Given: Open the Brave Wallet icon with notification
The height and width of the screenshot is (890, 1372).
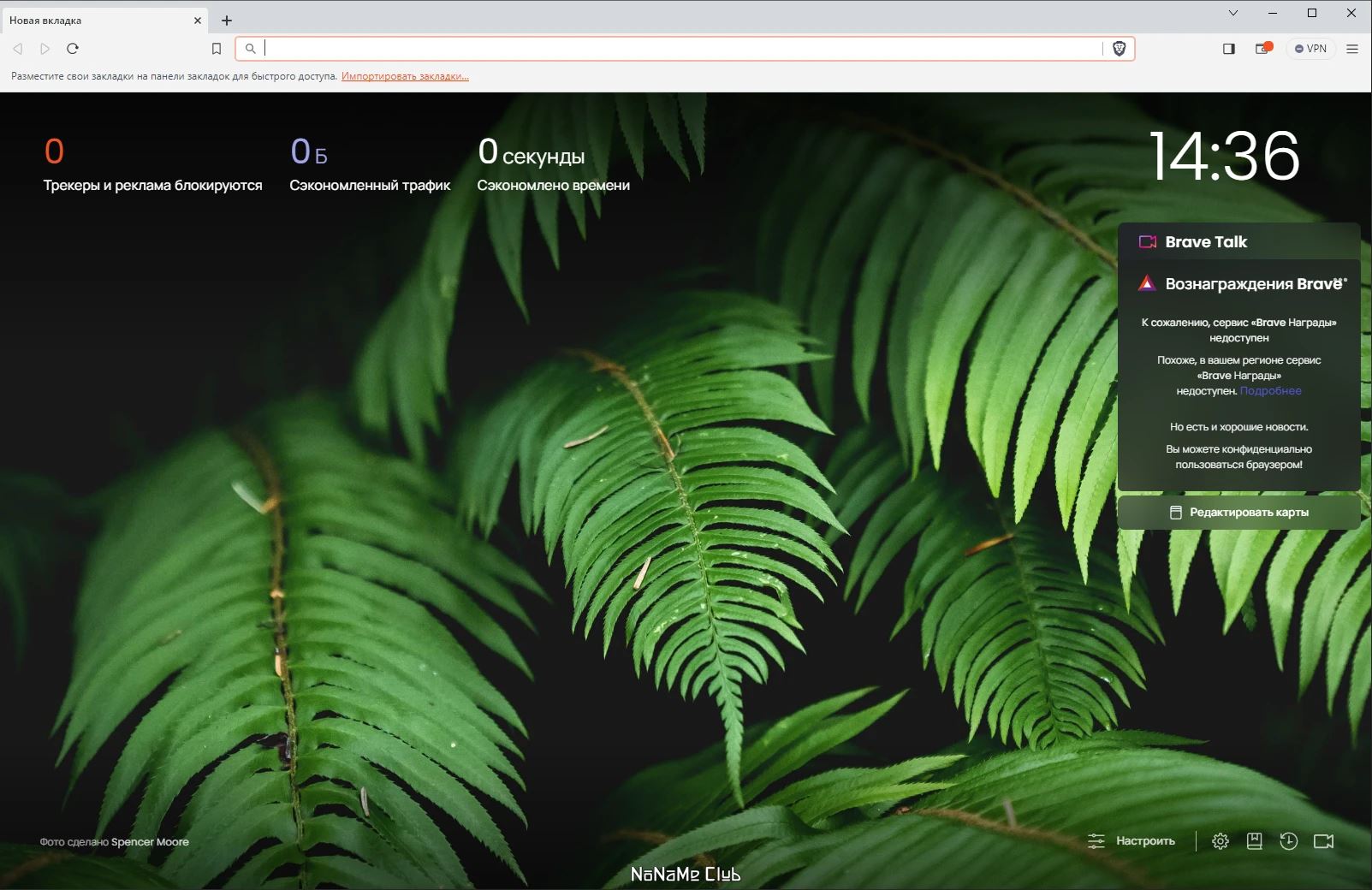Looking at the screenshot, I should [1263, 49].
